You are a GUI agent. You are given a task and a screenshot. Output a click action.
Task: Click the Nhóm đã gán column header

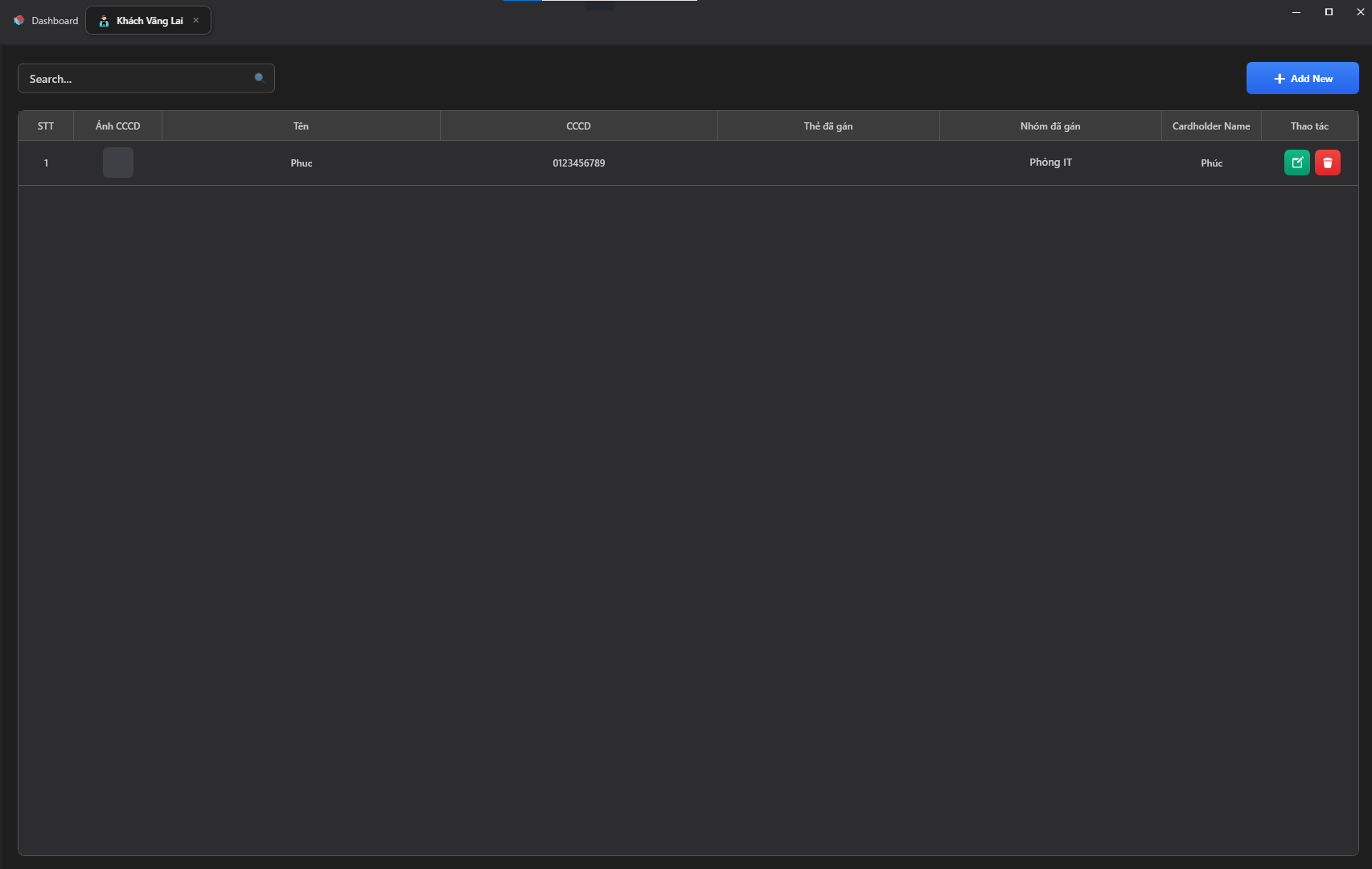tap(1050, 126)
